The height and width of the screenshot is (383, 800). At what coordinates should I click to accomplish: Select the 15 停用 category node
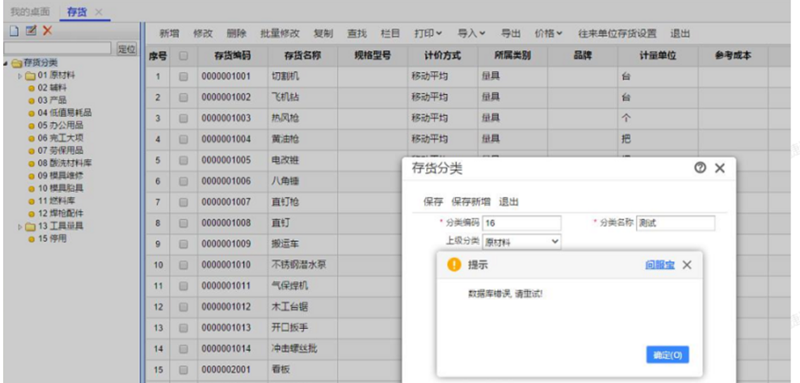47,239
